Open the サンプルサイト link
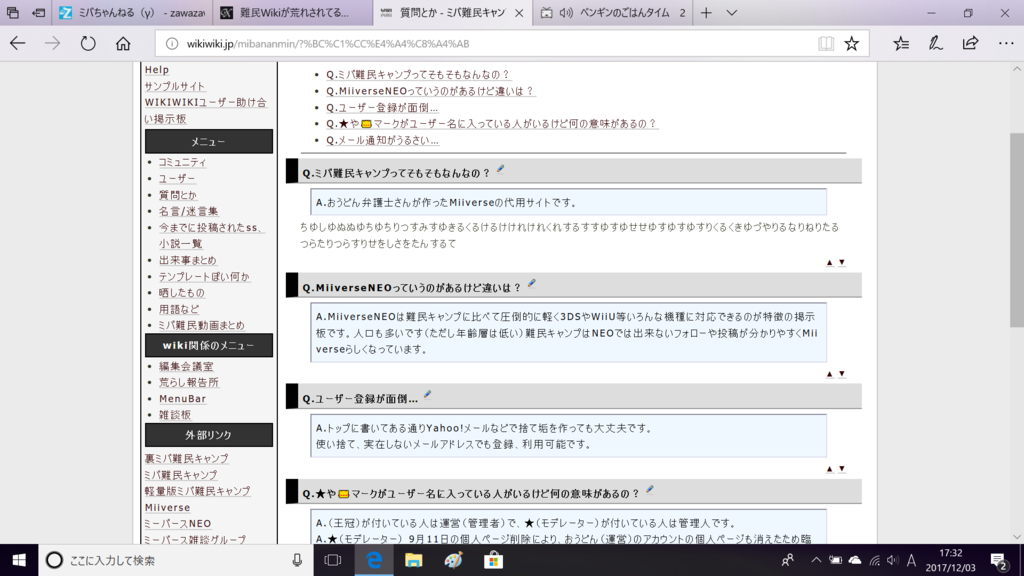Viewport: 1024px width, 576px height. (174, 86)
